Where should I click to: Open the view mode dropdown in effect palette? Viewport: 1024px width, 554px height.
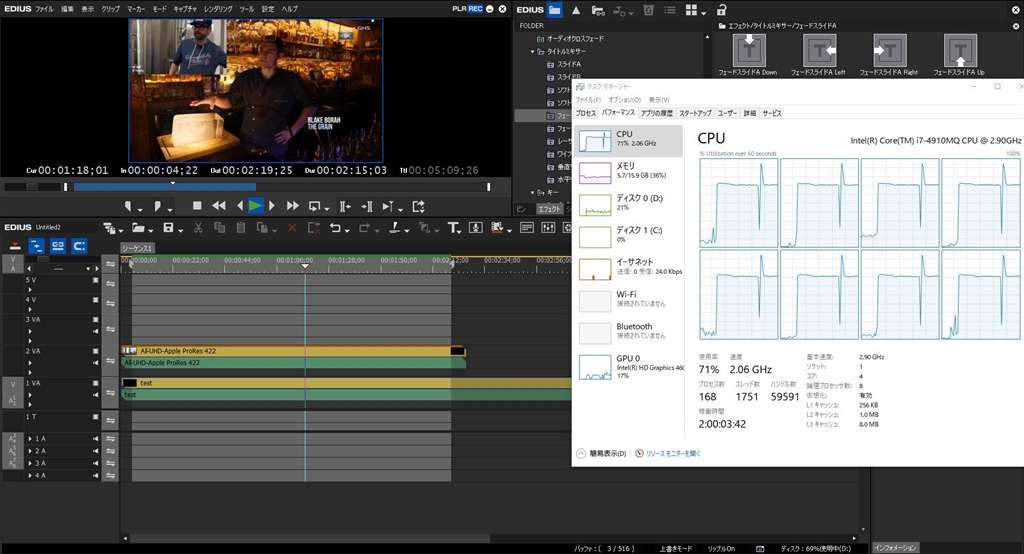tap(694, 10)
